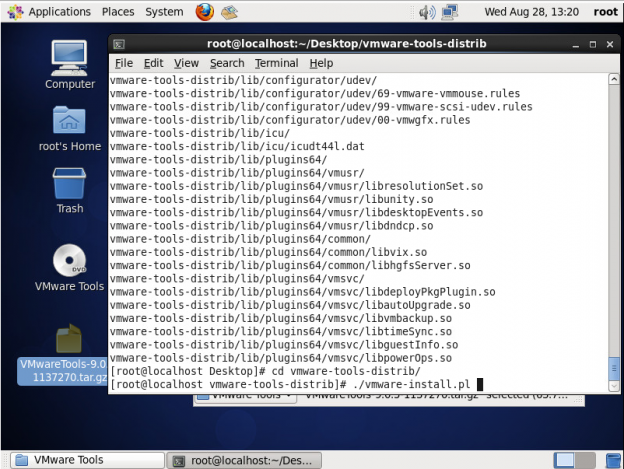Open the Search menu in terminal
The width and height of the screenshot is (624, 469).
pyautogui.click(x=227, y=63)
